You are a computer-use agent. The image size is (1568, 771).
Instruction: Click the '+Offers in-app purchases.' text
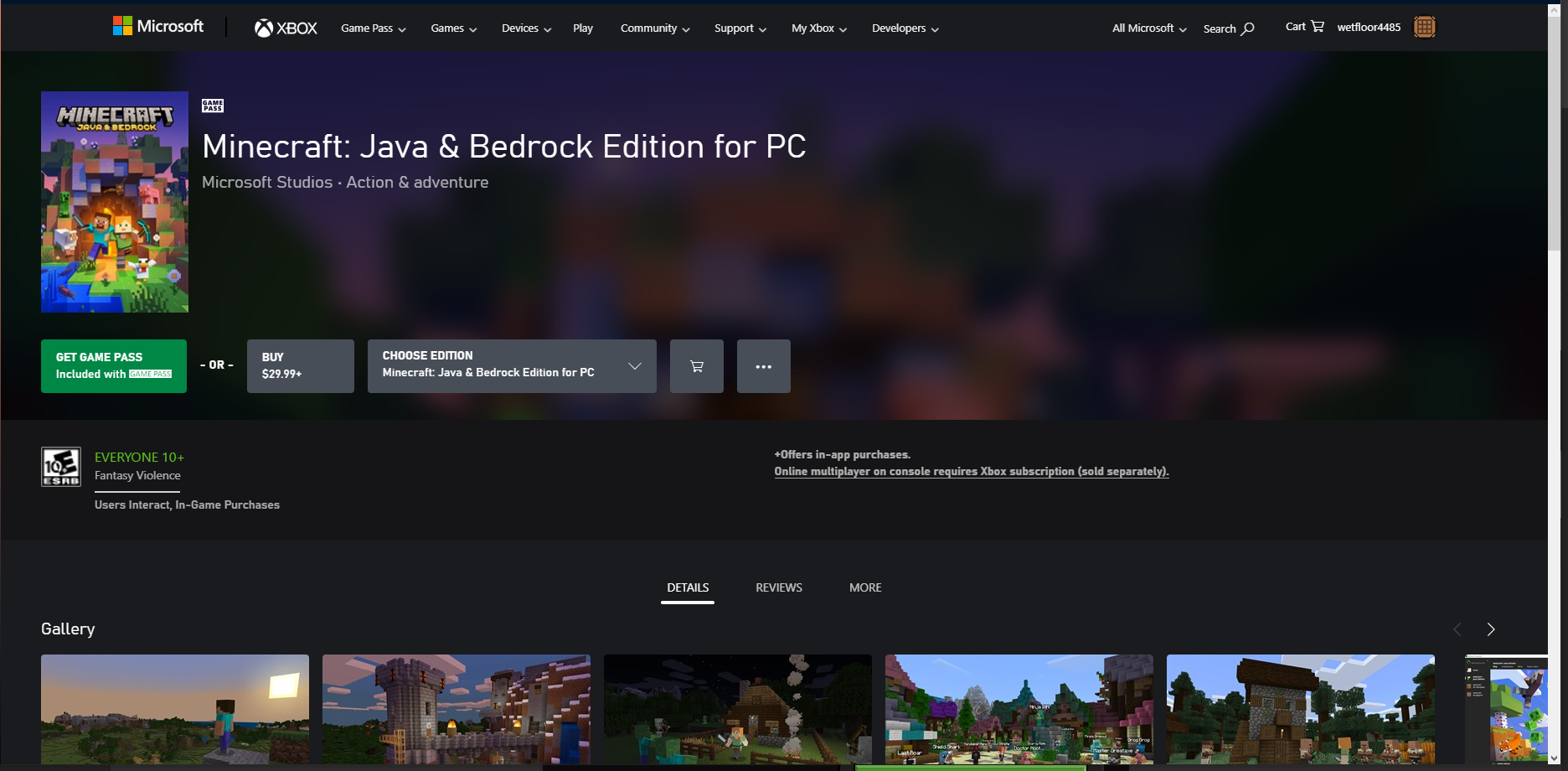pos(842,454)
